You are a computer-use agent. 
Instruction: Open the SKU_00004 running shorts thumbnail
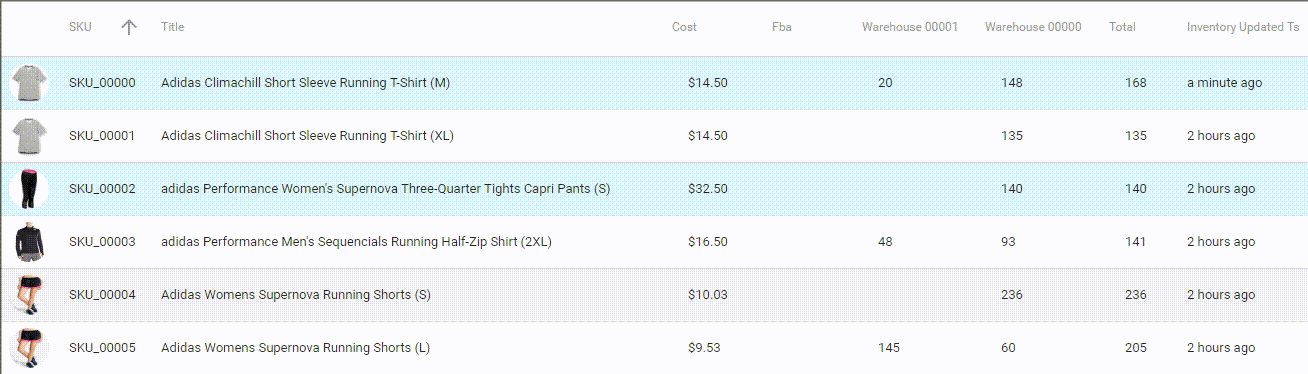[x=29, y=295]
